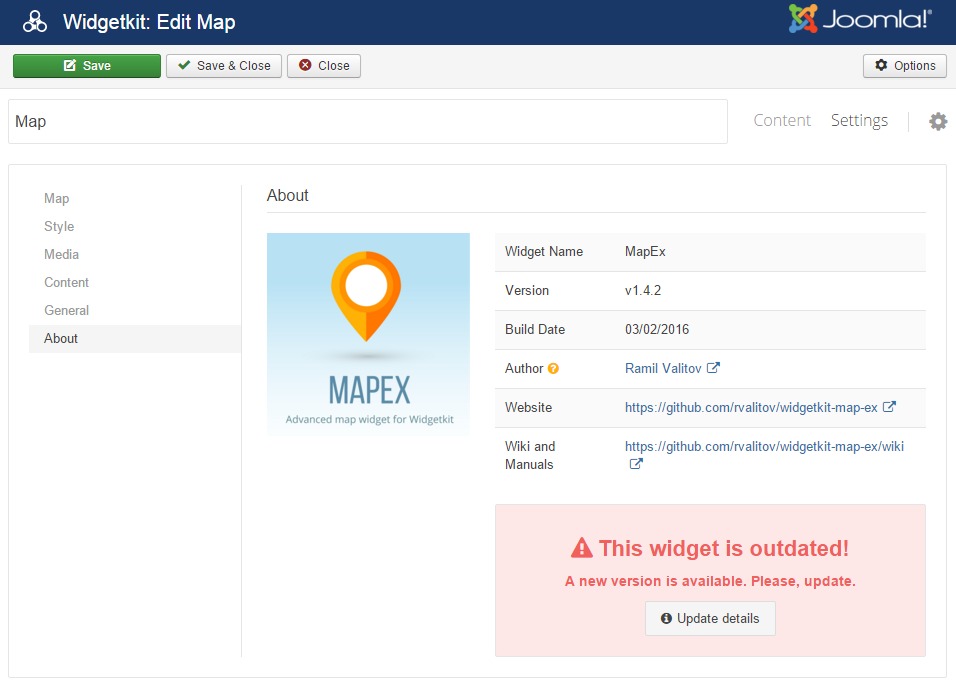Click the 'This widget is outdated!' heading
The height and width of the screenshot is (689, 956).
pyautogui.click(x=724, y=548)
